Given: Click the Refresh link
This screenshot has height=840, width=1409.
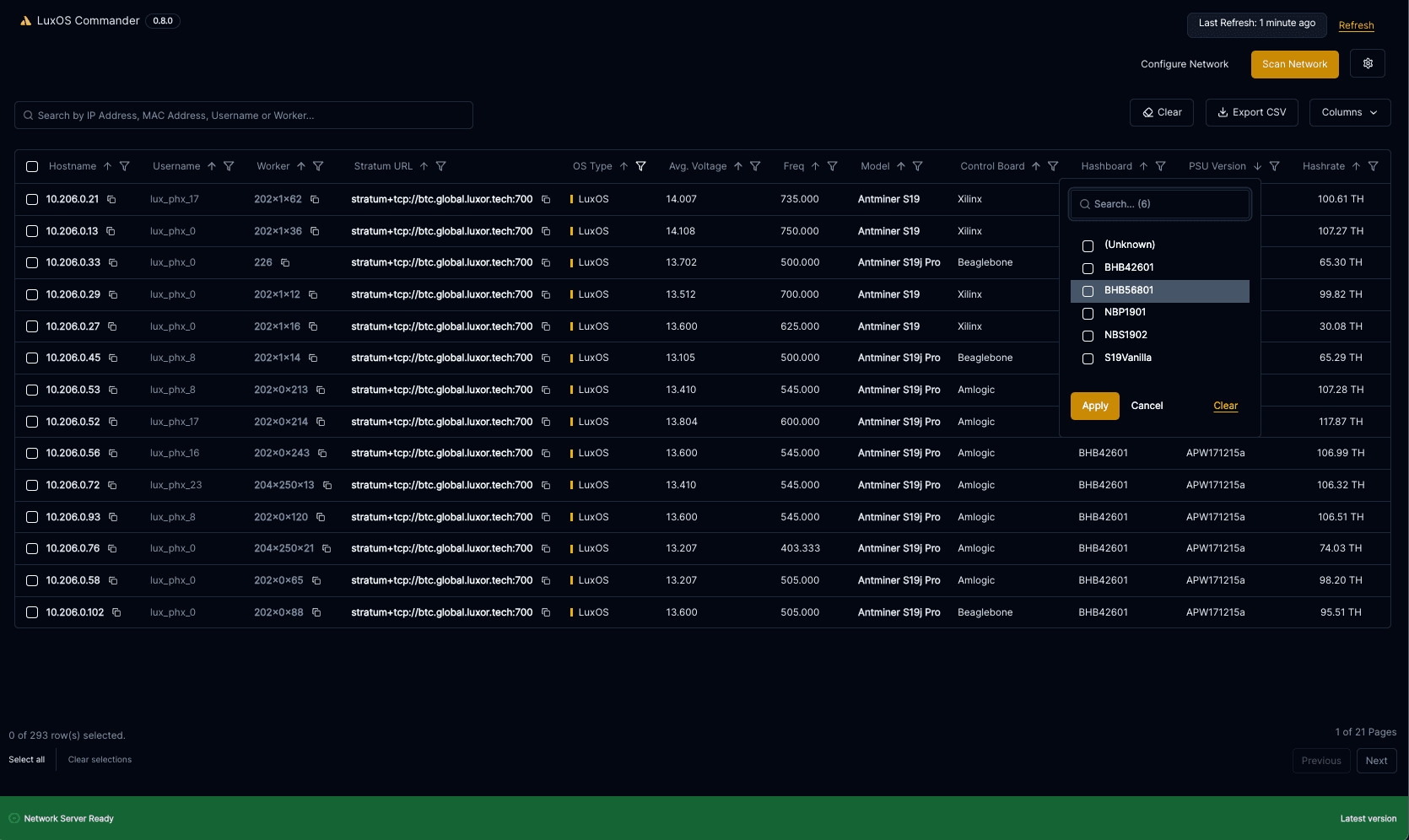Looking at the screenshot, I should [x=1356, y=25].
